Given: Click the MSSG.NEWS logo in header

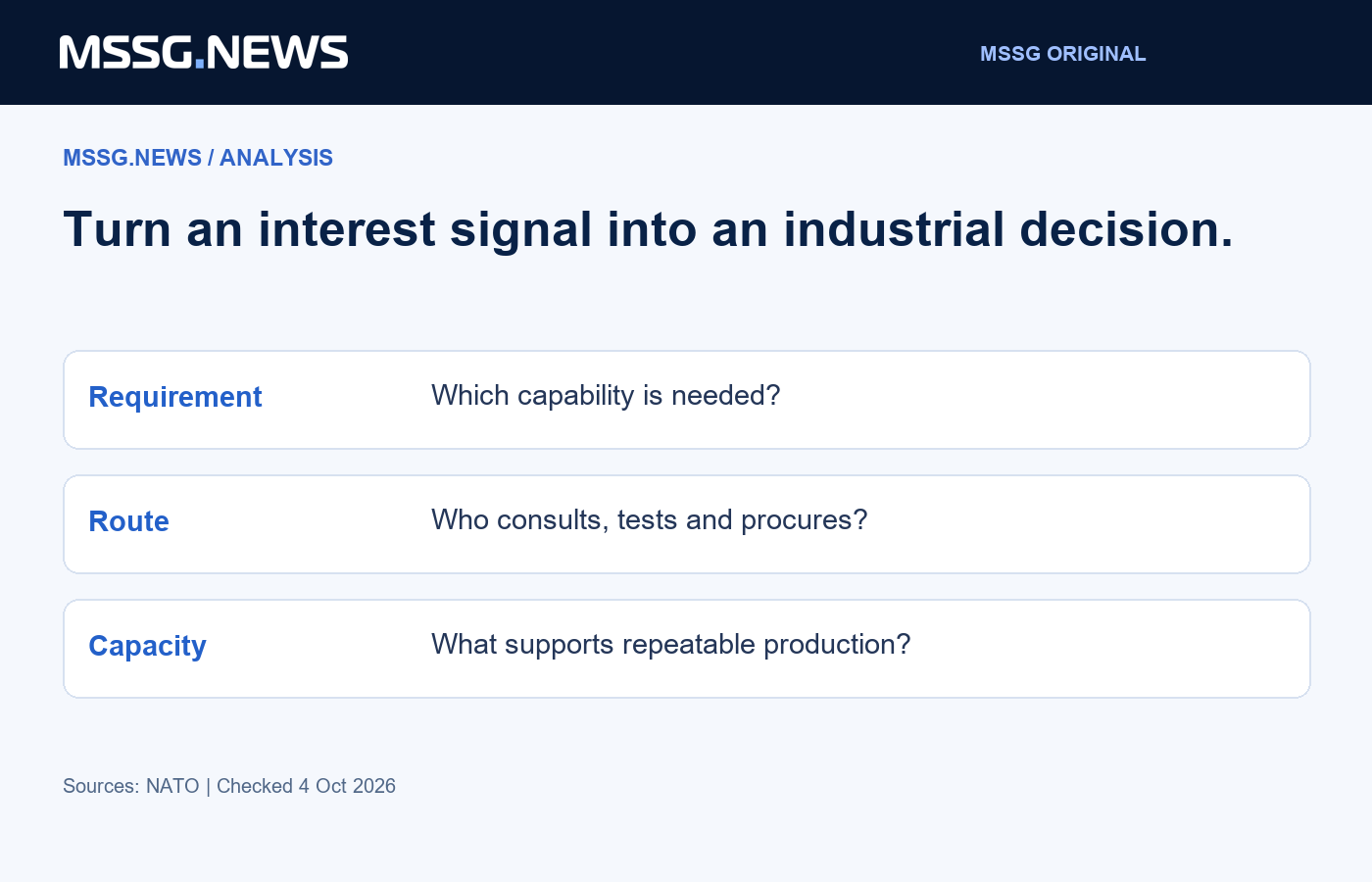Looking at the screenshot, I should coord(204,53).
